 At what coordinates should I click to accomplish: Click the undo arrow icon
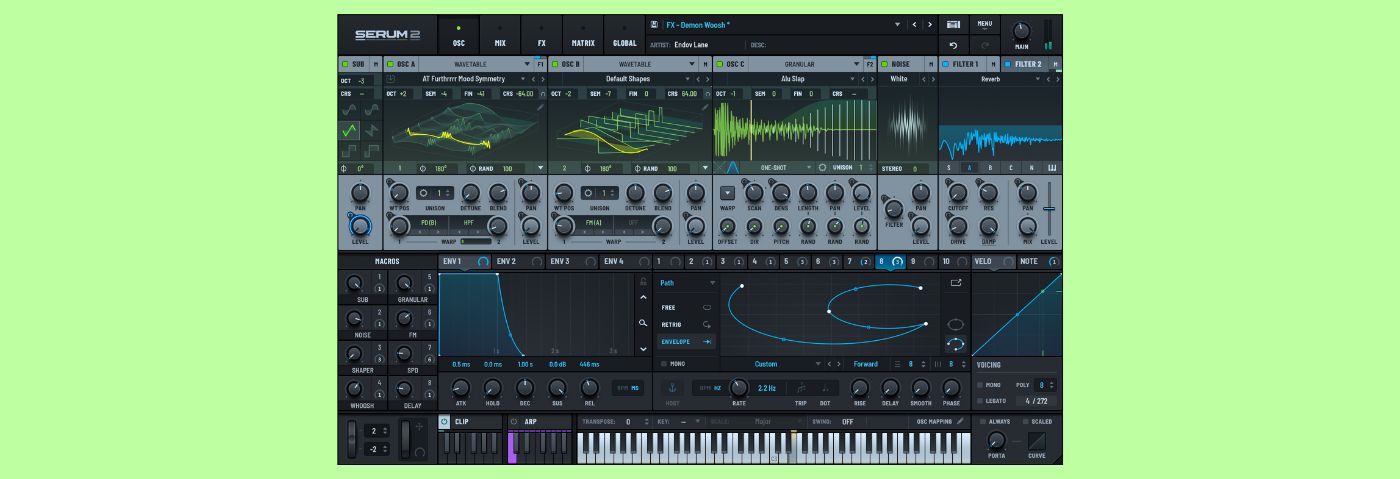point(953,45)
